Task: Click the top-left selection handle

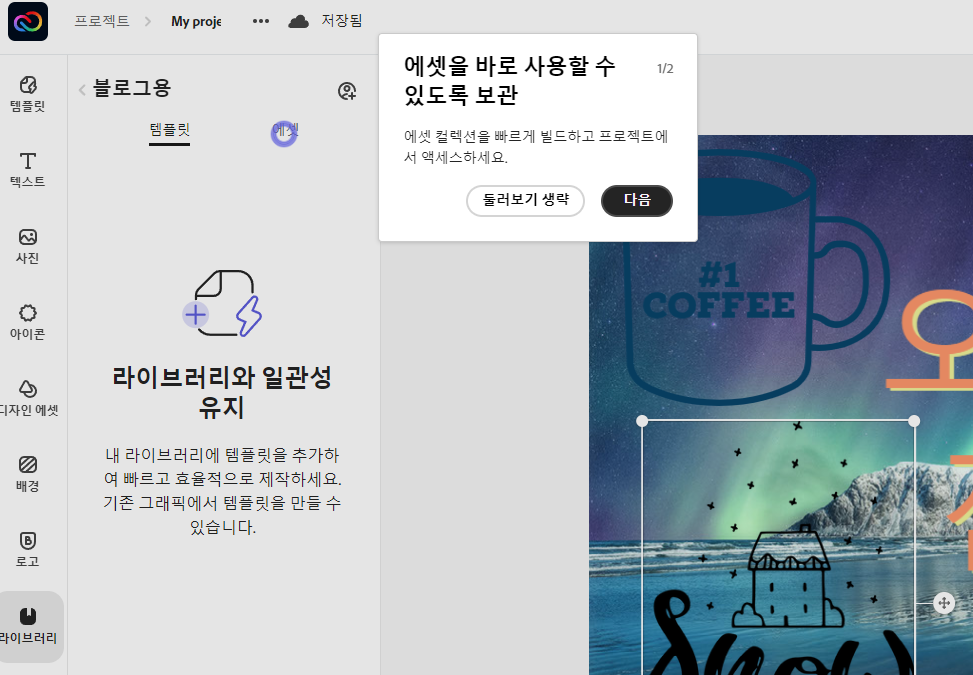Action: pos(642,421)
